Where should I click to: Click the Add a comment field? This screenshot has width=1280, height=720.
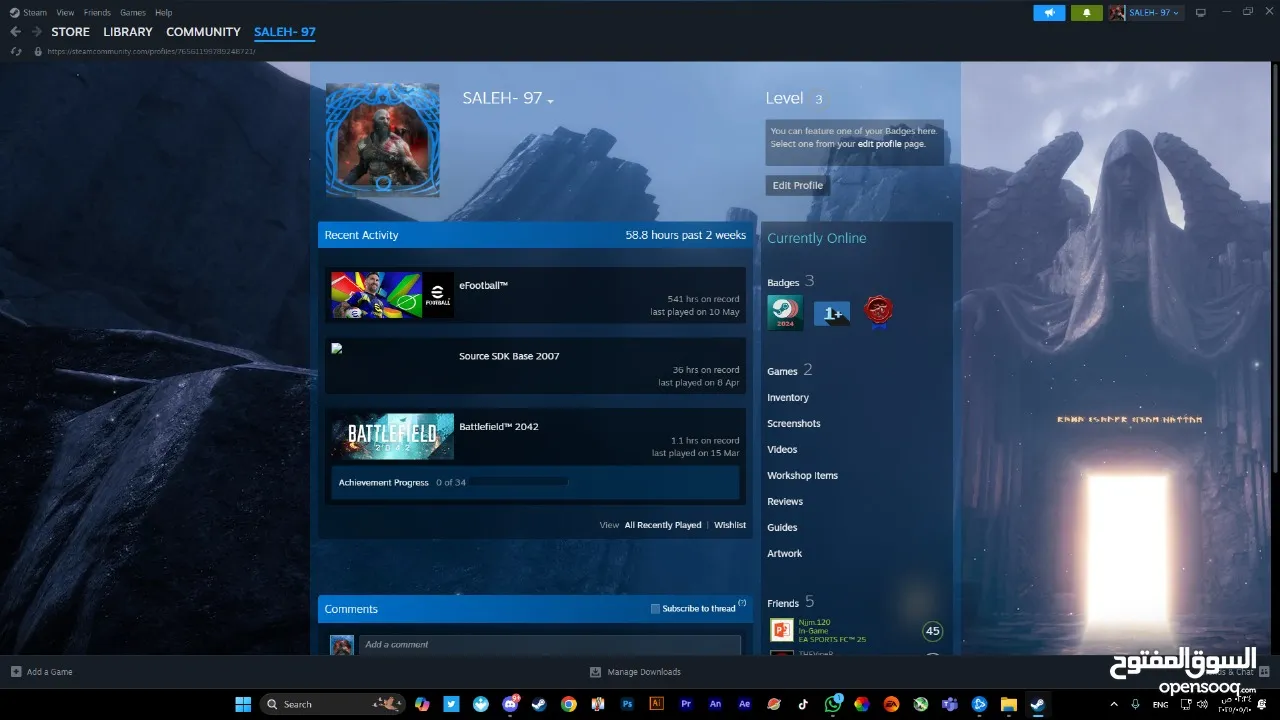pyautogui.click(x=549, y=645)
